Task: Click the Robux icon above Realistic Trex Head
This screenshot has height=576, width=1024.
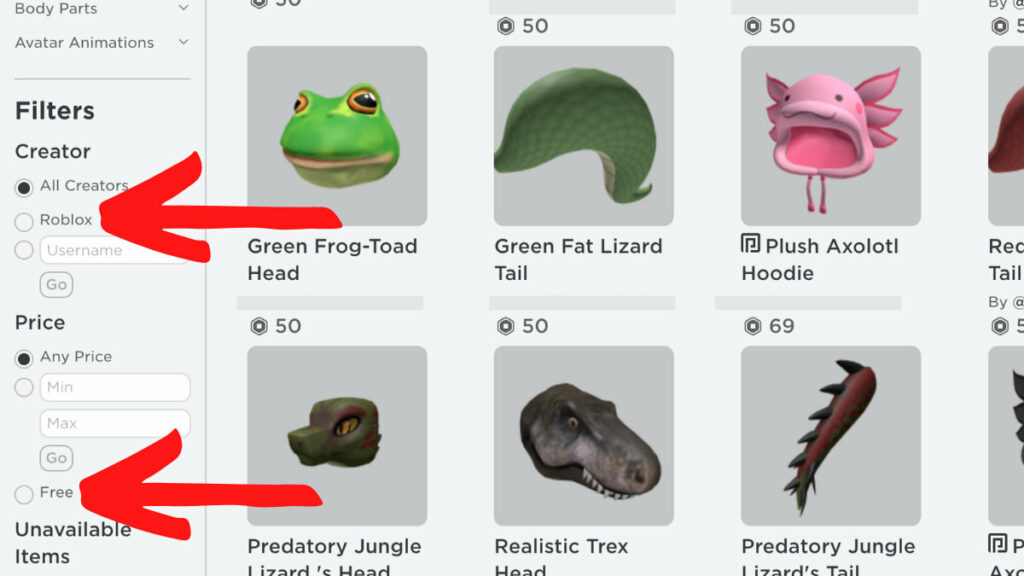Action: click(506, 326)
